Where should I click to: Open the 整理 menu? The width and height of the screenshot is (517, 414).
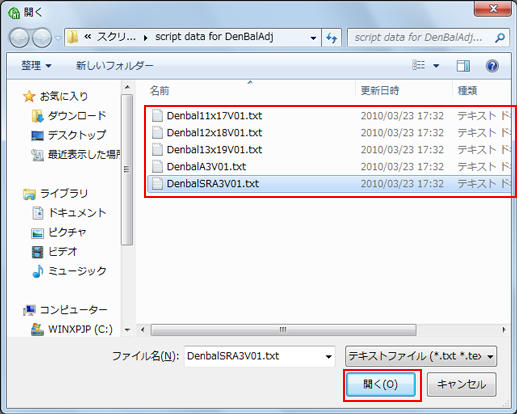point(36,65)
